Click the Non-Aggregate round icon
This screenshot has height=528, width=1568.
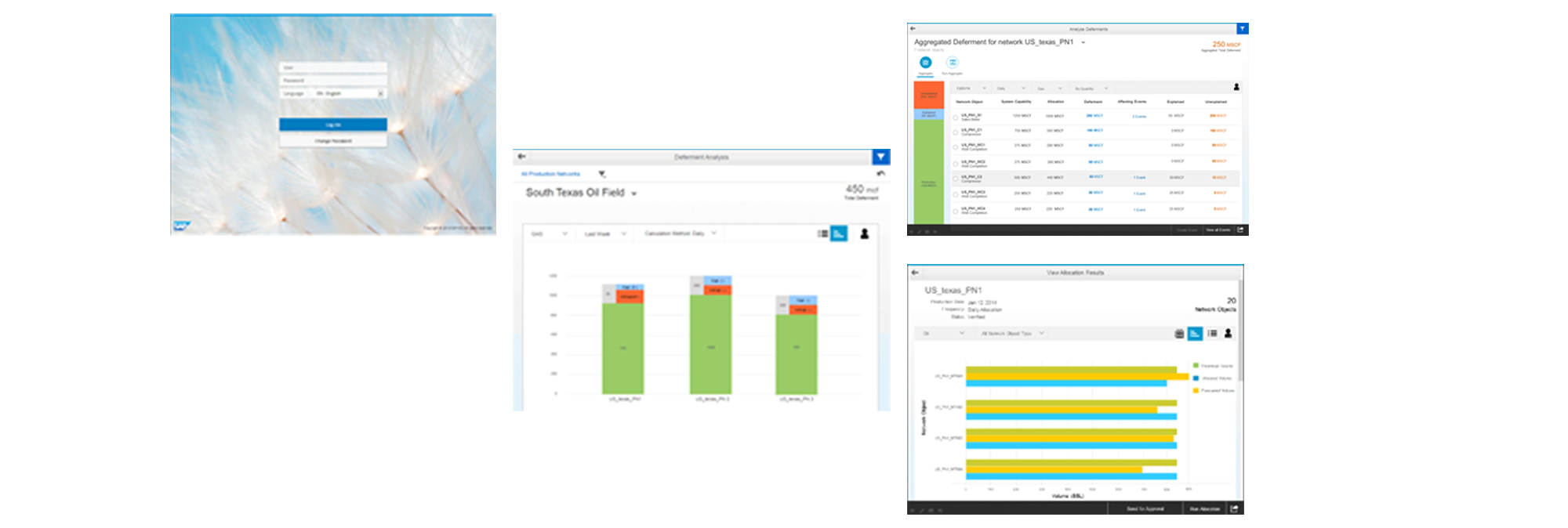tap(952, 63)
